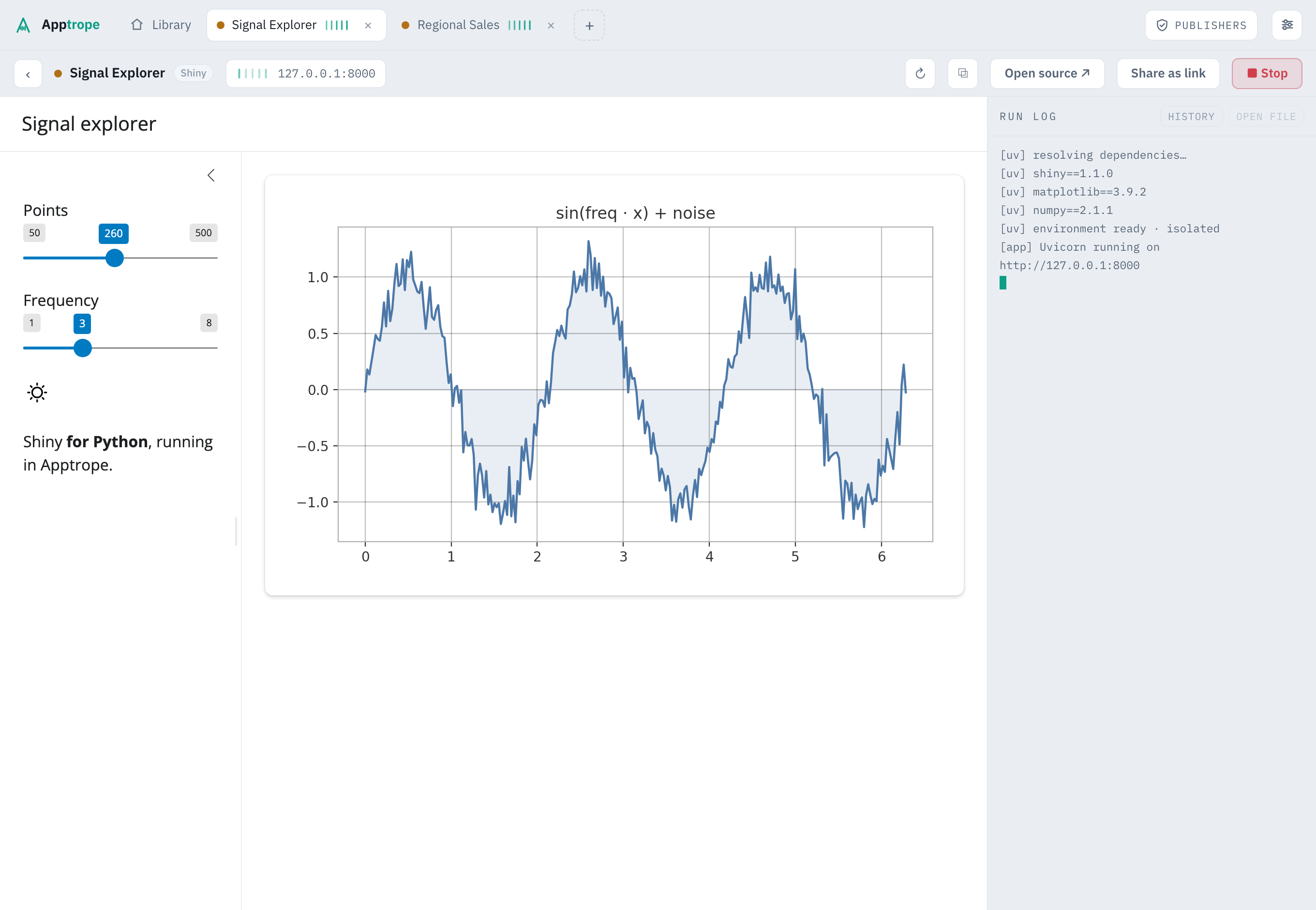
Task: Stop the running app
Action: [1267, 74]
